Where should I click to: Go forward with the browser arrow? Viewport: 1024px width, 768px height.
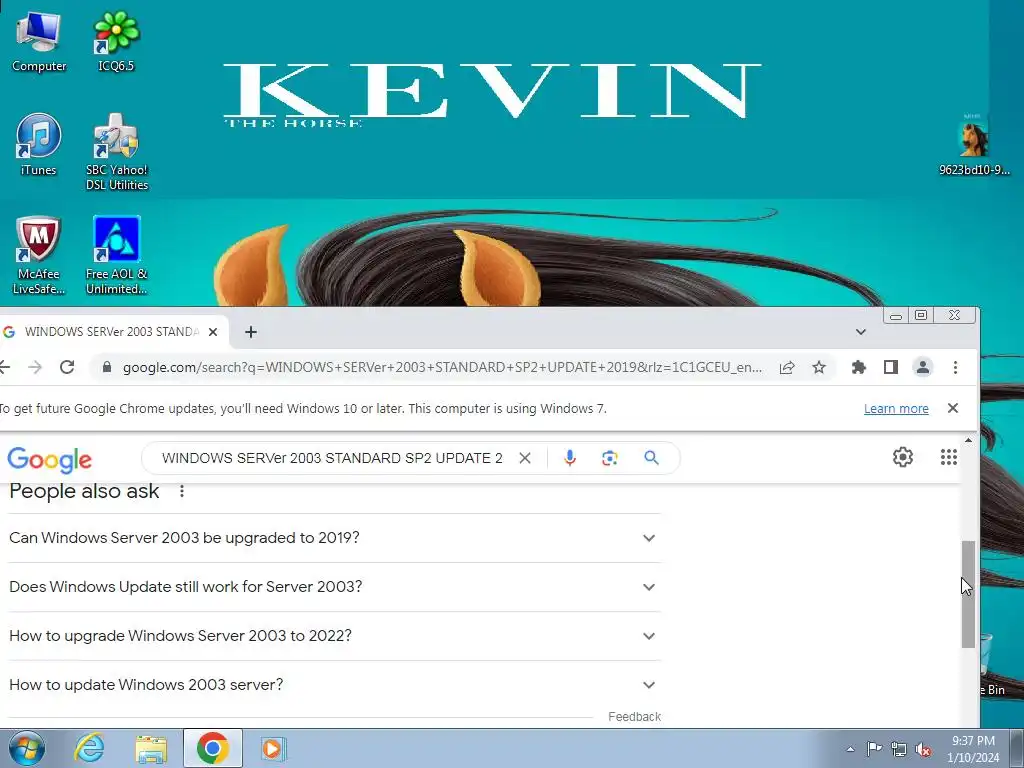[x=35, y=367]
